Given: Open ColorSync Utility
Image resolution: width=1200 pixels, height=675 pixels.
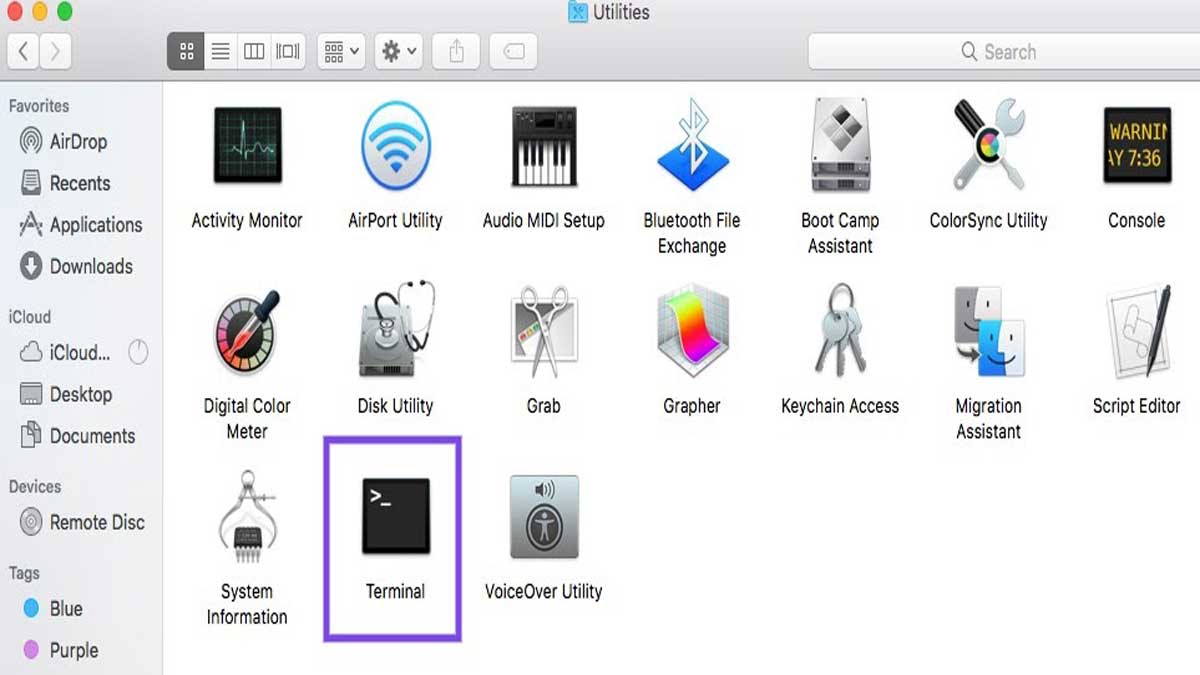Looking at the screenshot, I should coord(987,145).
